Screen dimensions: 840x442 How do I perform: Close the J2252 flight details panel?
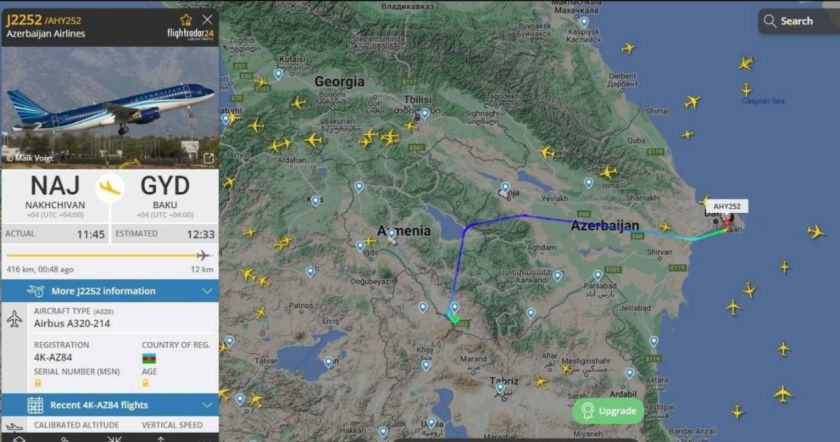point(207,20)
